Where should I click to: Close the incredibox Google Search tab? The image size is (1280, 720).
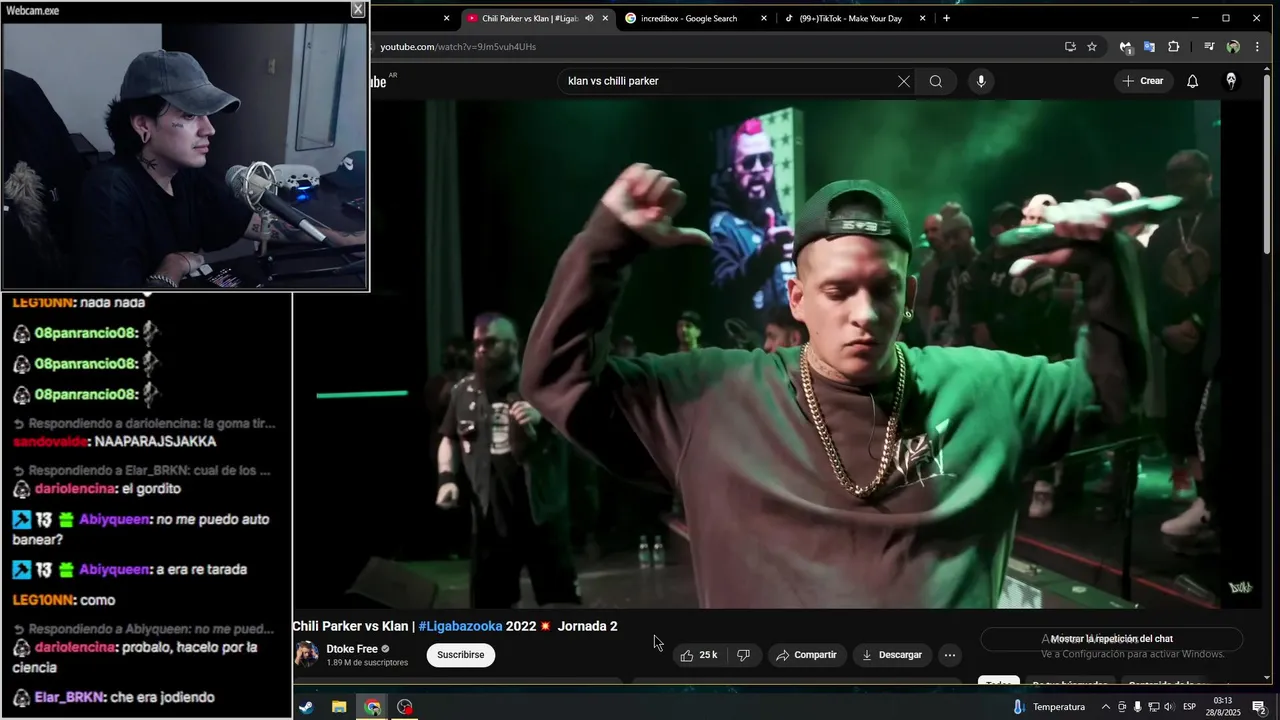764,18
